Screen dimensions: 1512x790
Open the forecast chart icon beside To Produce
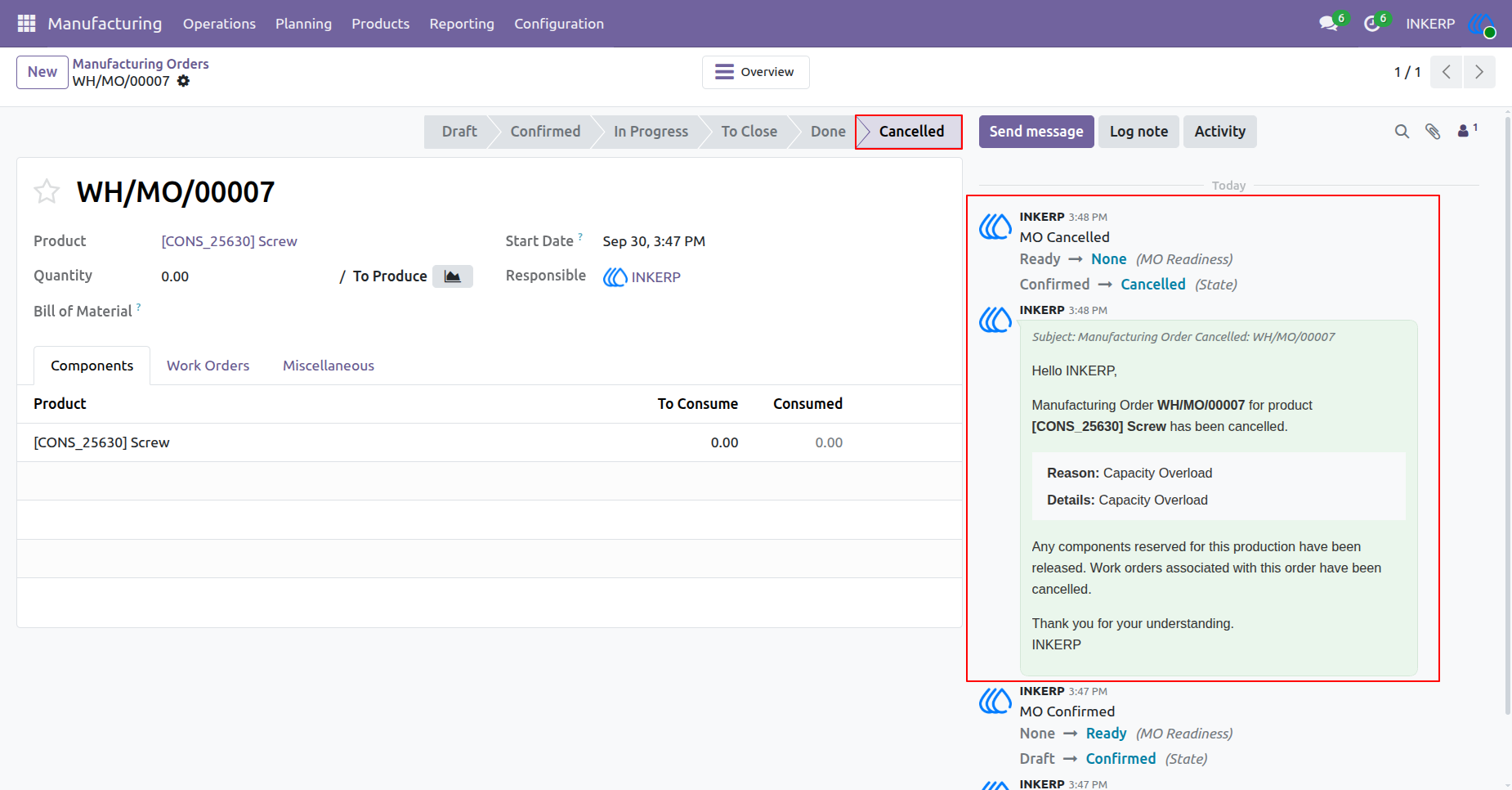(452, 276)
